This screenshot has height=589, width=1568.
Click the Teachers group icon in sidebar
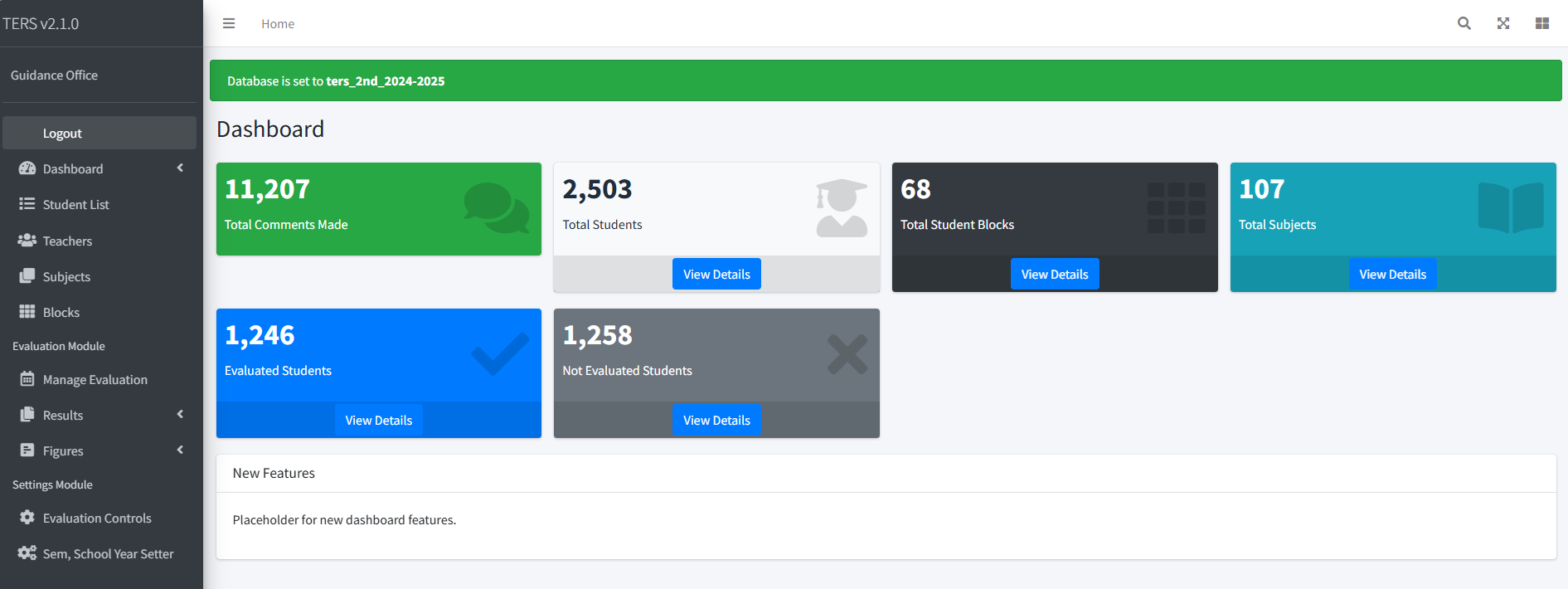[27, 241]
